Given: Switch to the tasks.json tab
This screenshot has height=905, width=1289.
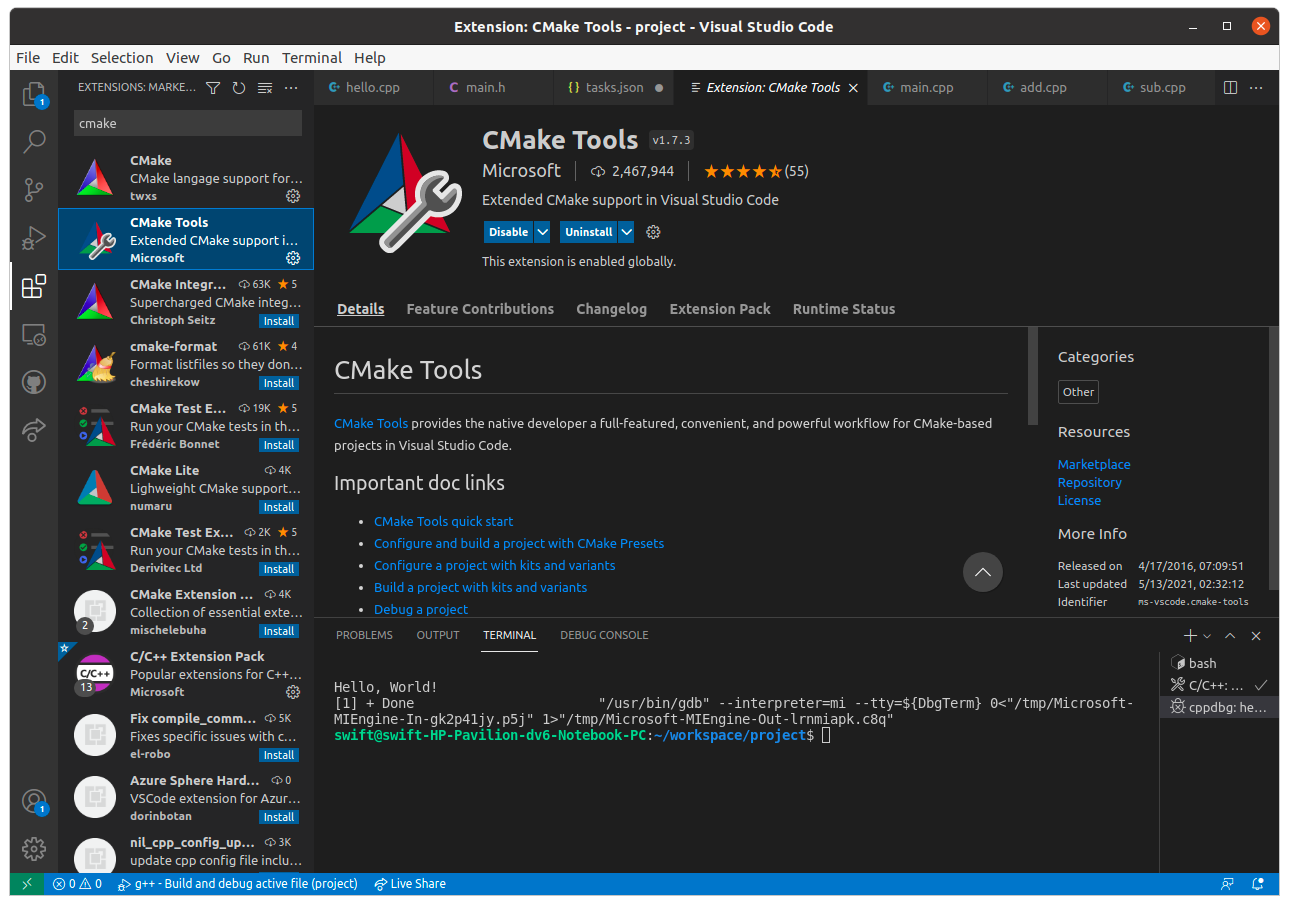Looking at the screenshot, I should click(x=614, y=88).
